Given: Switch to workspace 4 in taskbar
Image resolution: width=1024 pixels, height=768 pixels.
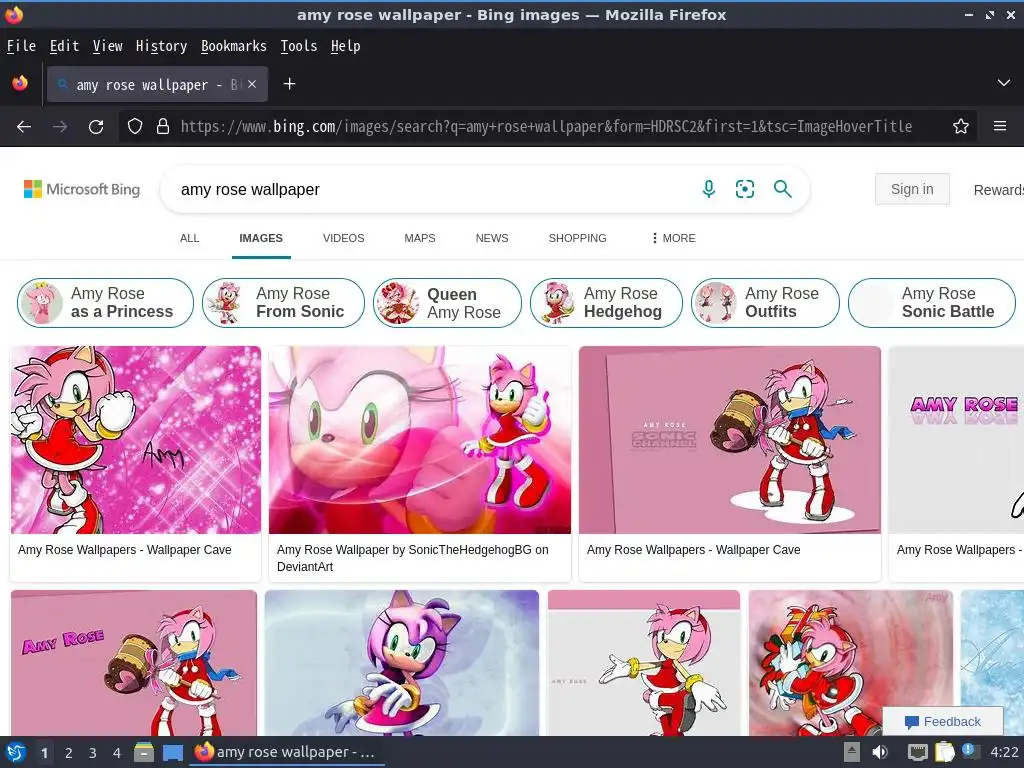Looking at the screenshot, I should coord(117,753).
